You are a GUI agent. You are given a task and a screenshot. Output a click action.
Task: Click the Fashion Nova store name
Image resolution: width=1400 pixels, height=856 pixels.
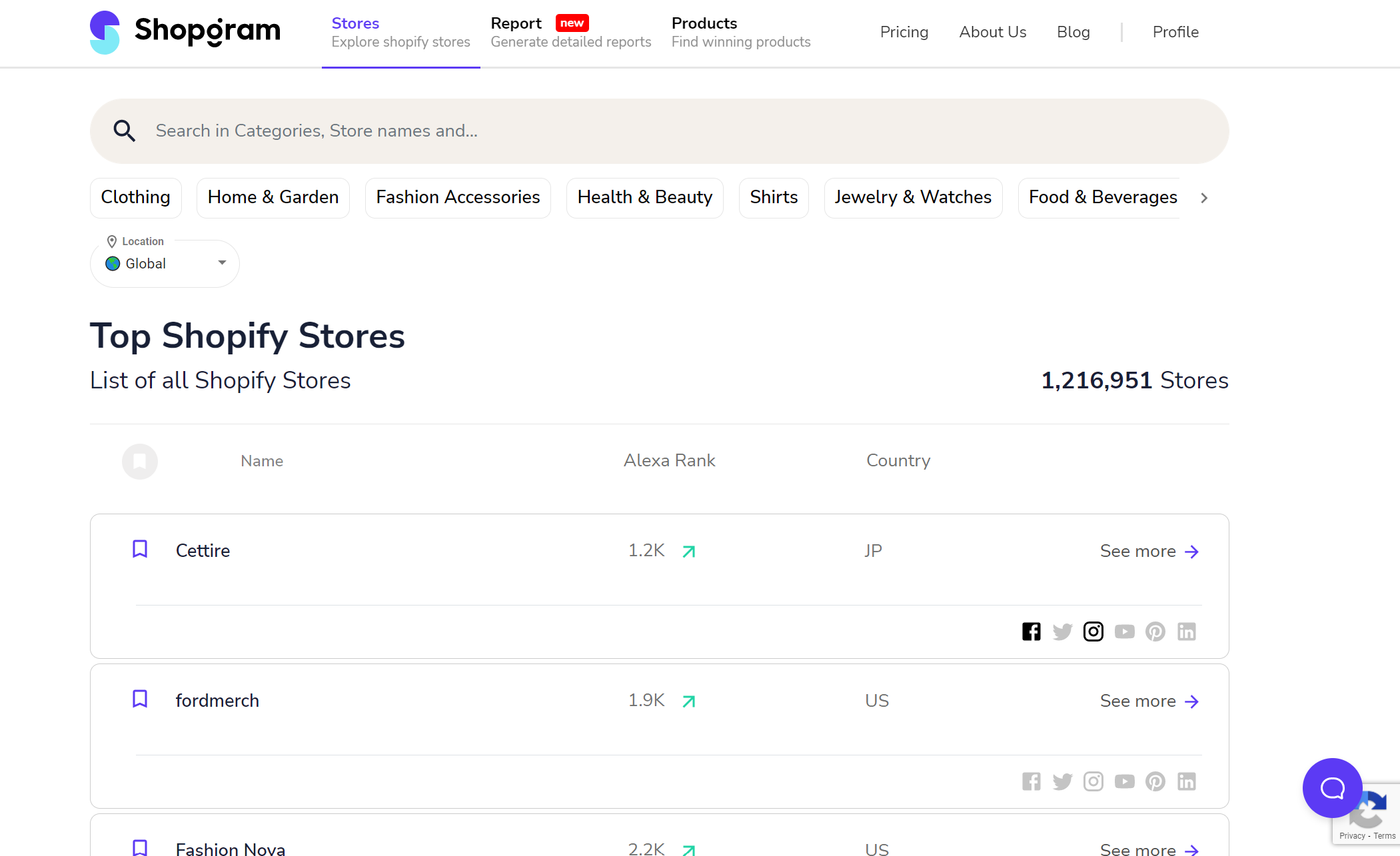coord(231,849)
